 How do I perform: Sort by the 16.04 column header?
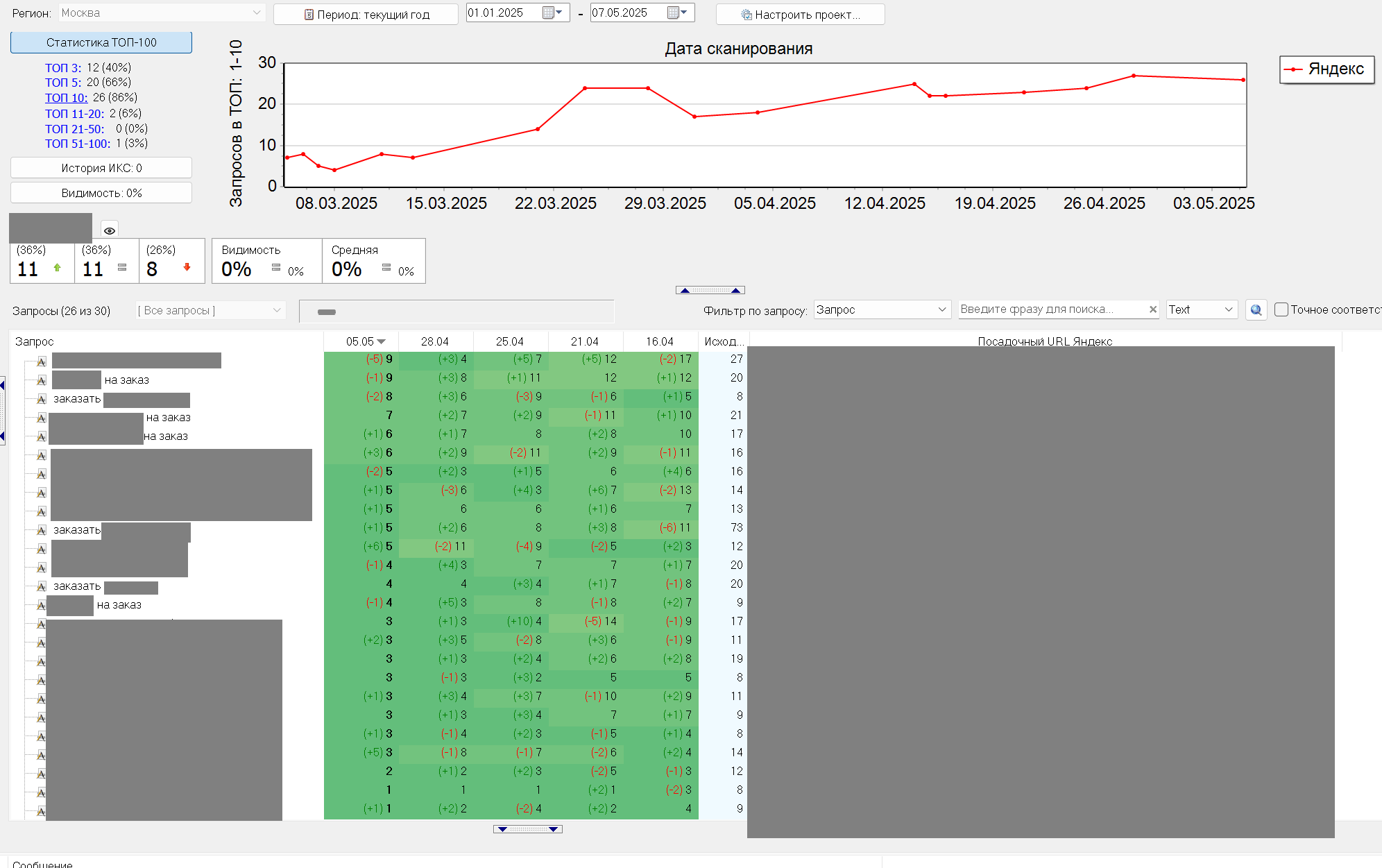coord(660,341)
